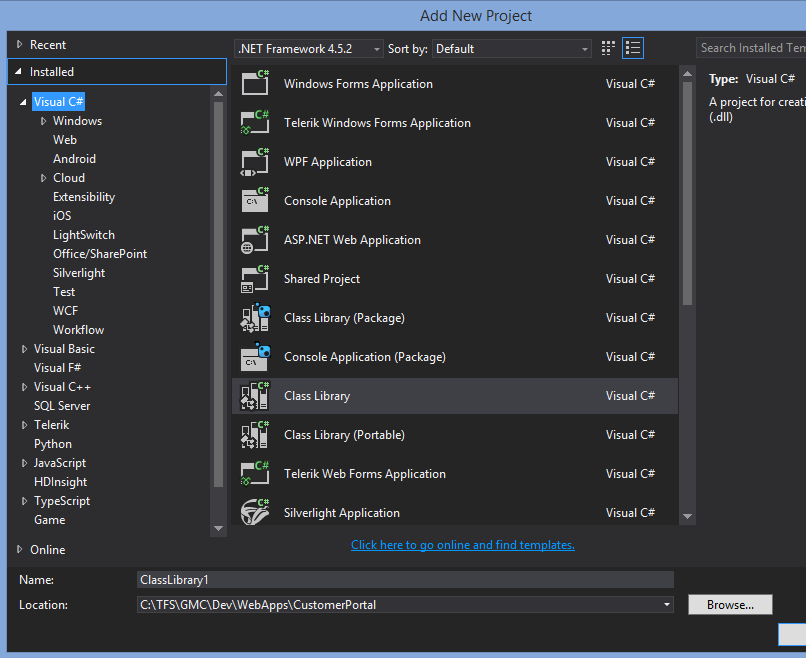Select HDInsight in tree
Screen dimensions: 806x658
tap(60, 482)
